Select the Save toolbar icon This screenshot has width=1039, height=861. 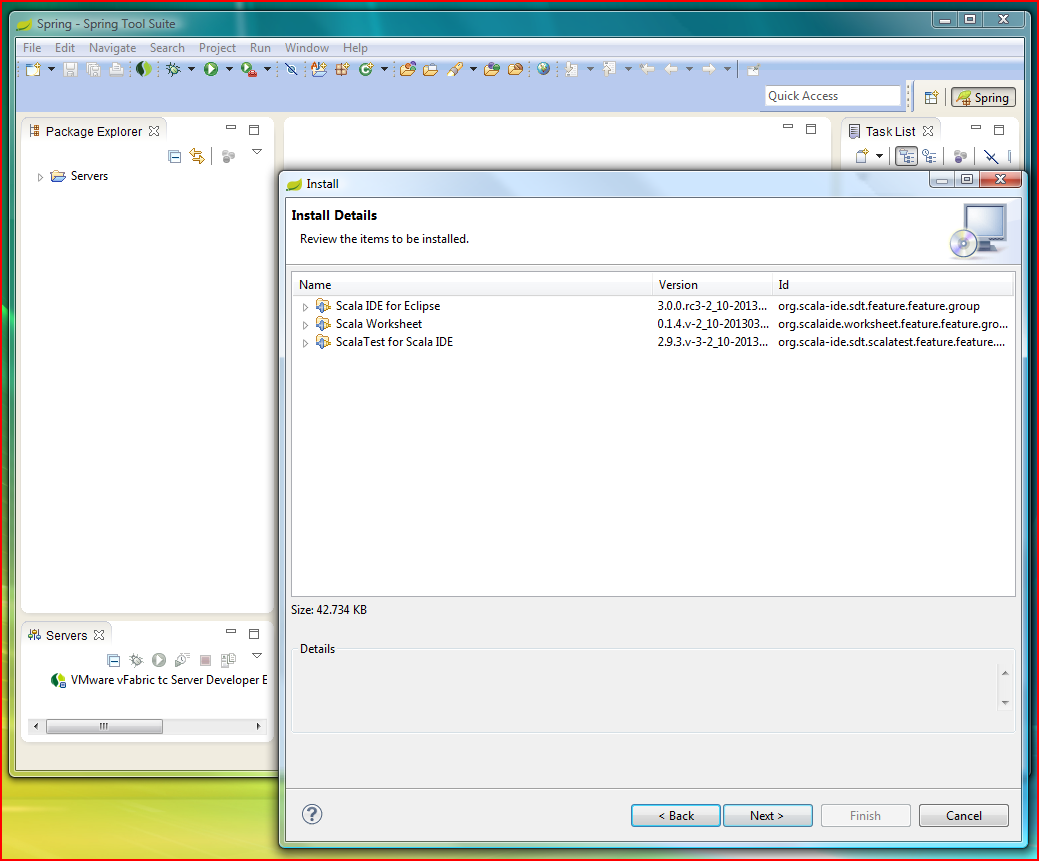(x=70, y=68)
